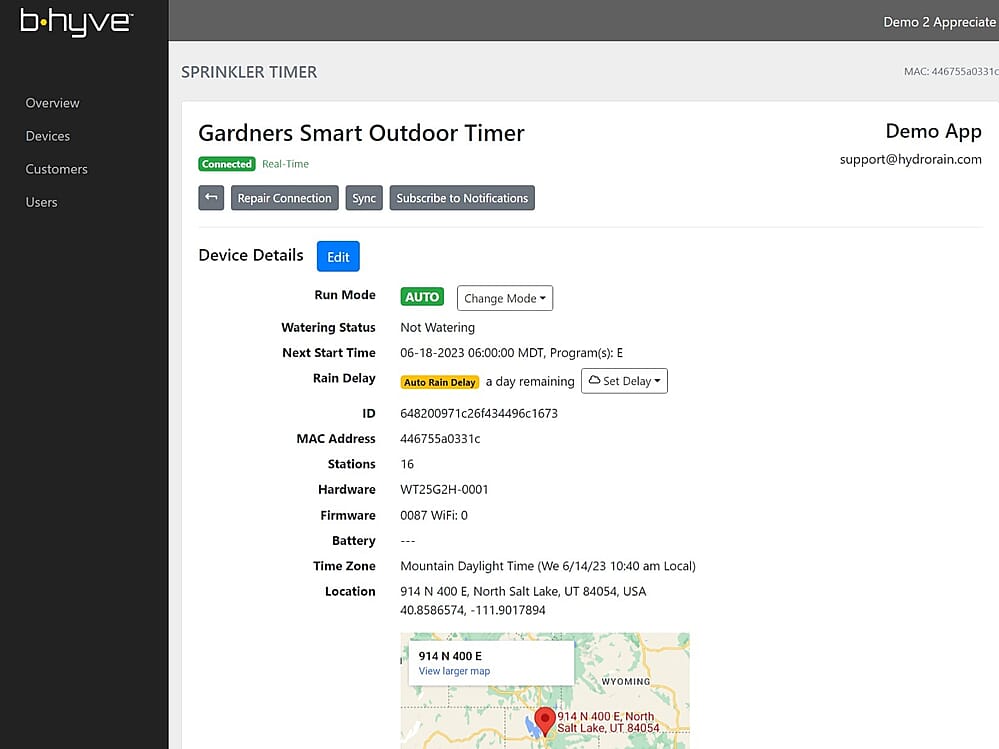Click the b-hyve logo
The image size is (999, 749).
(76, 22)
